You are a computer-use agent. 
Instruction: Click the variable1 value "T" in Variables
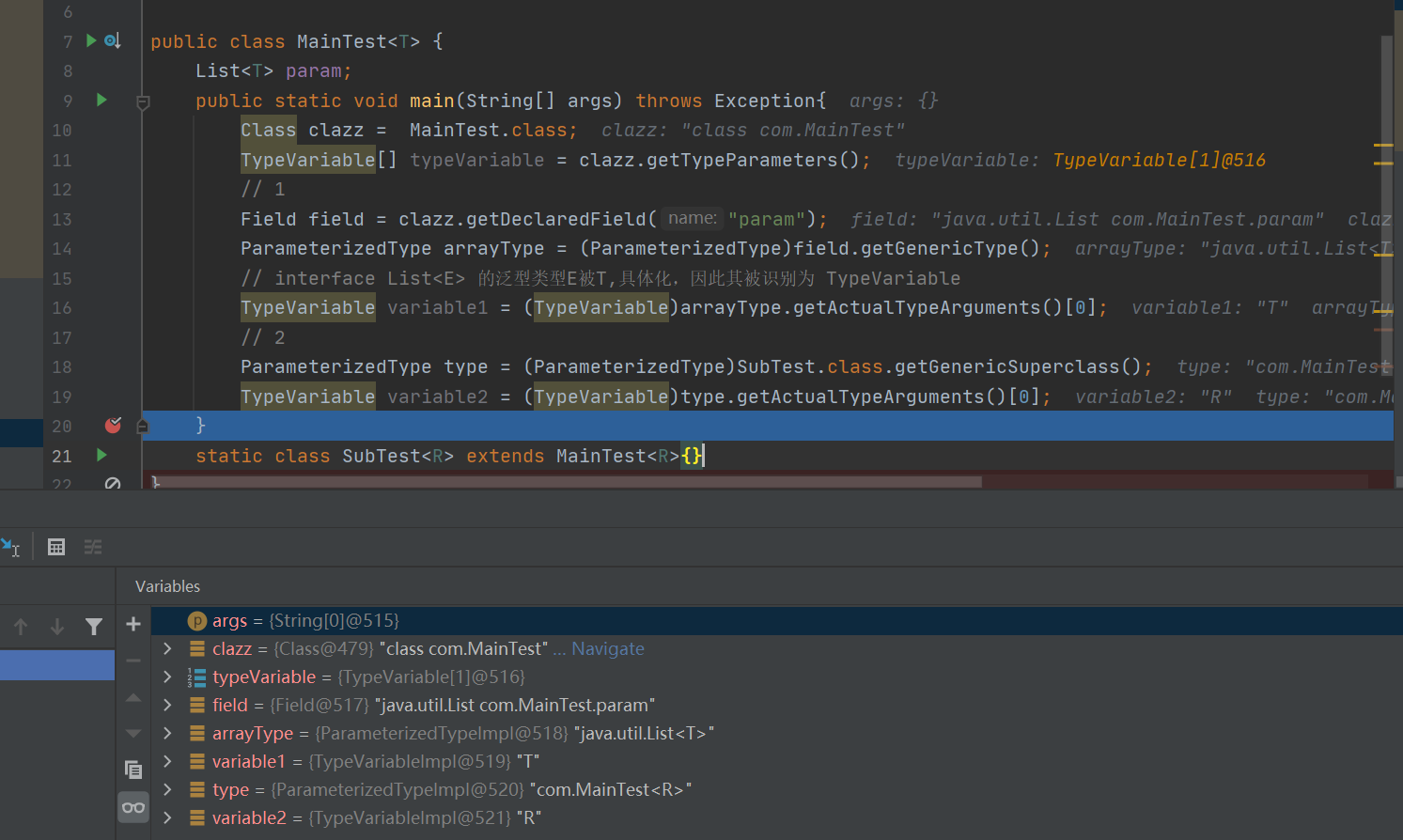(527, 762)
